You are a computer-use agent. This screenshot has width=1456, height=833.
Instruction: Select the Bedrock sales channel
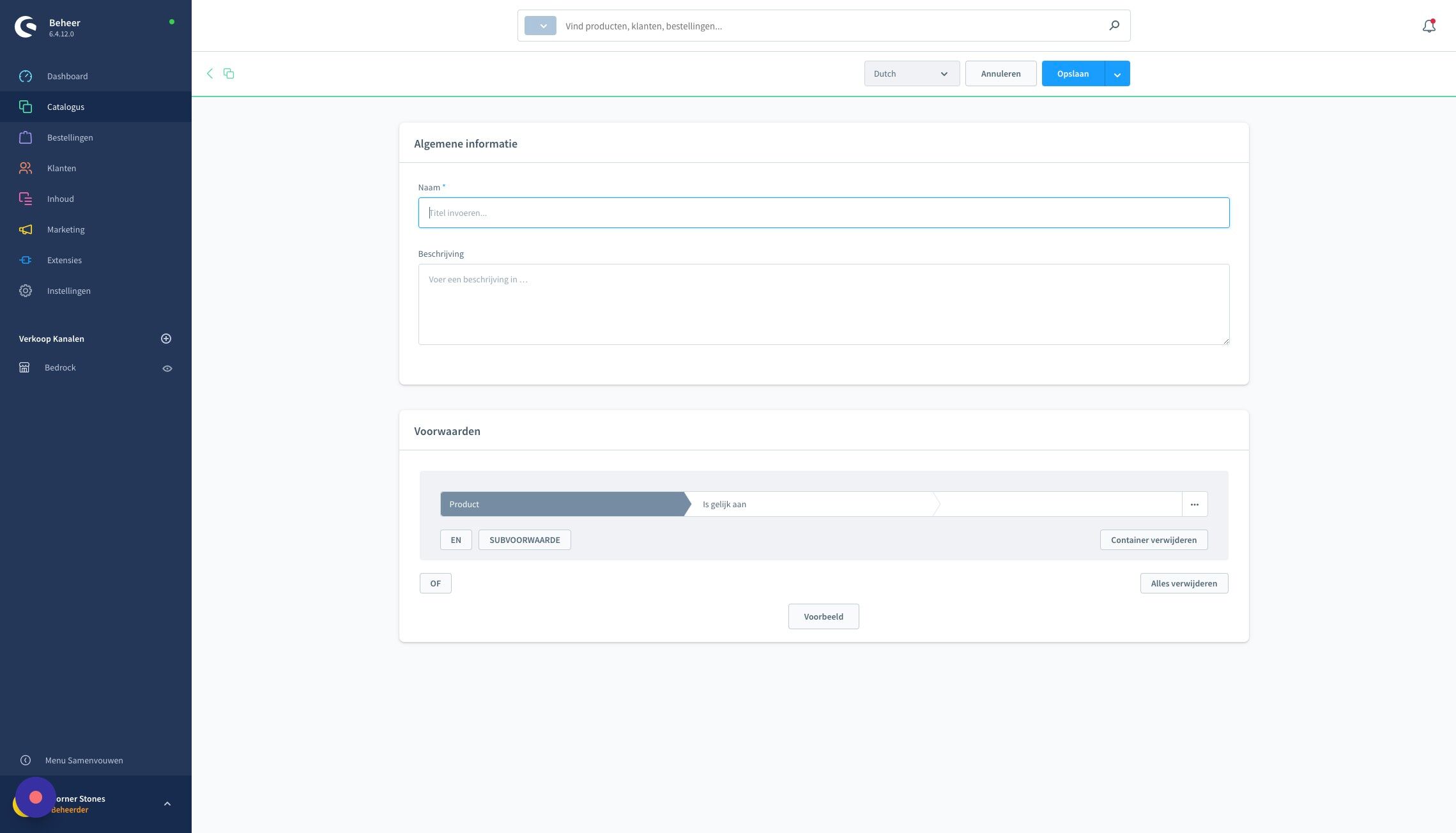pos(60,367)
